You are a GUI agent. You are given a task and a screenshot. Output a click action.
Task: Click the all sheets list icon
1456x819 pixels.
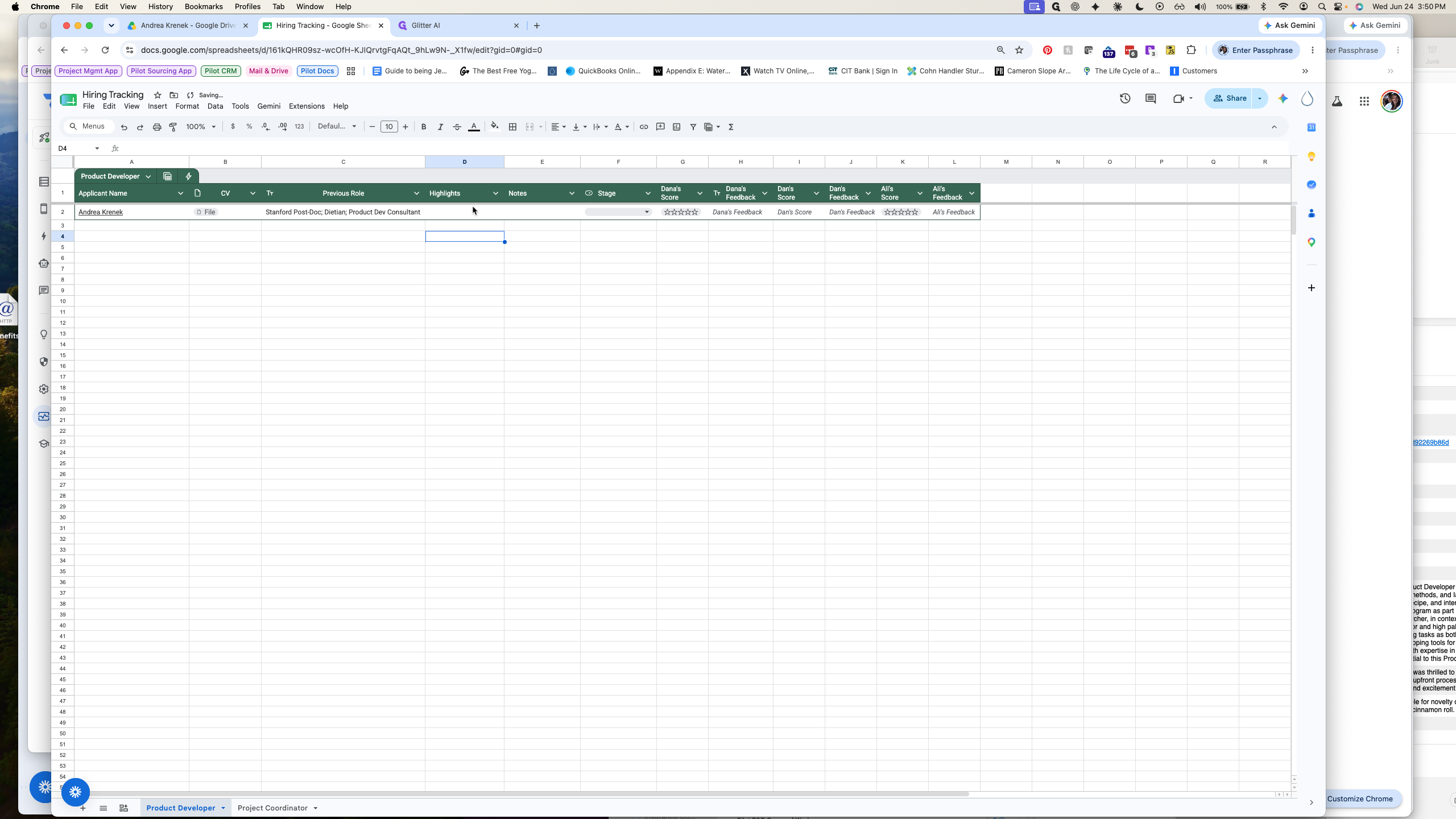103,808
